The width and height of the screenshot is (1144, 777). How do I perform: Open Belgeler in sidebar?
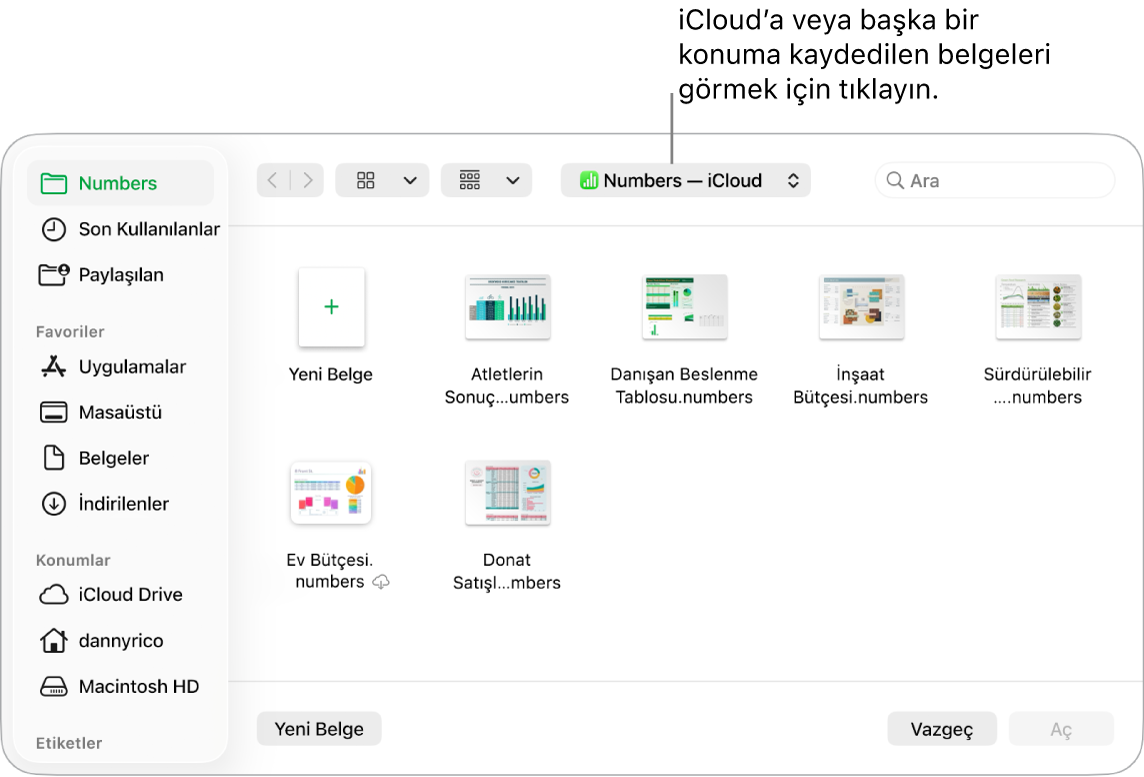pyautogui.click(x=120, y=458)
